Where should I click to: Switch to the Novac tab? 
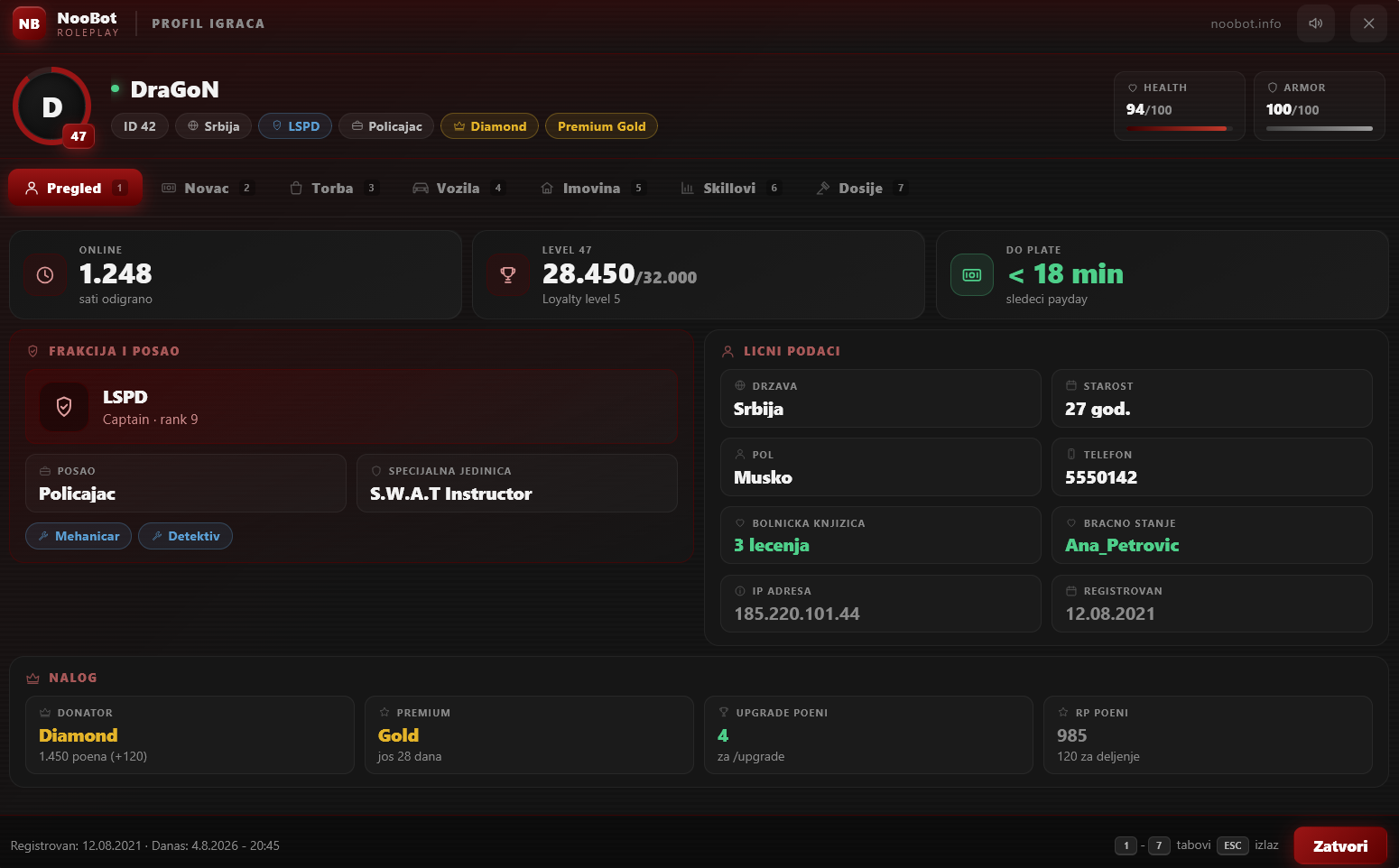click(208, 188)
